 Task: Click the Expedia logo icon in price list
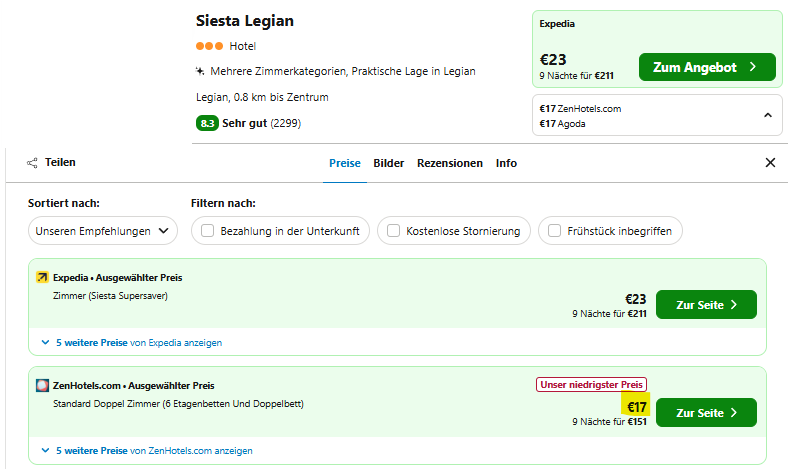(x=42, y=277)
